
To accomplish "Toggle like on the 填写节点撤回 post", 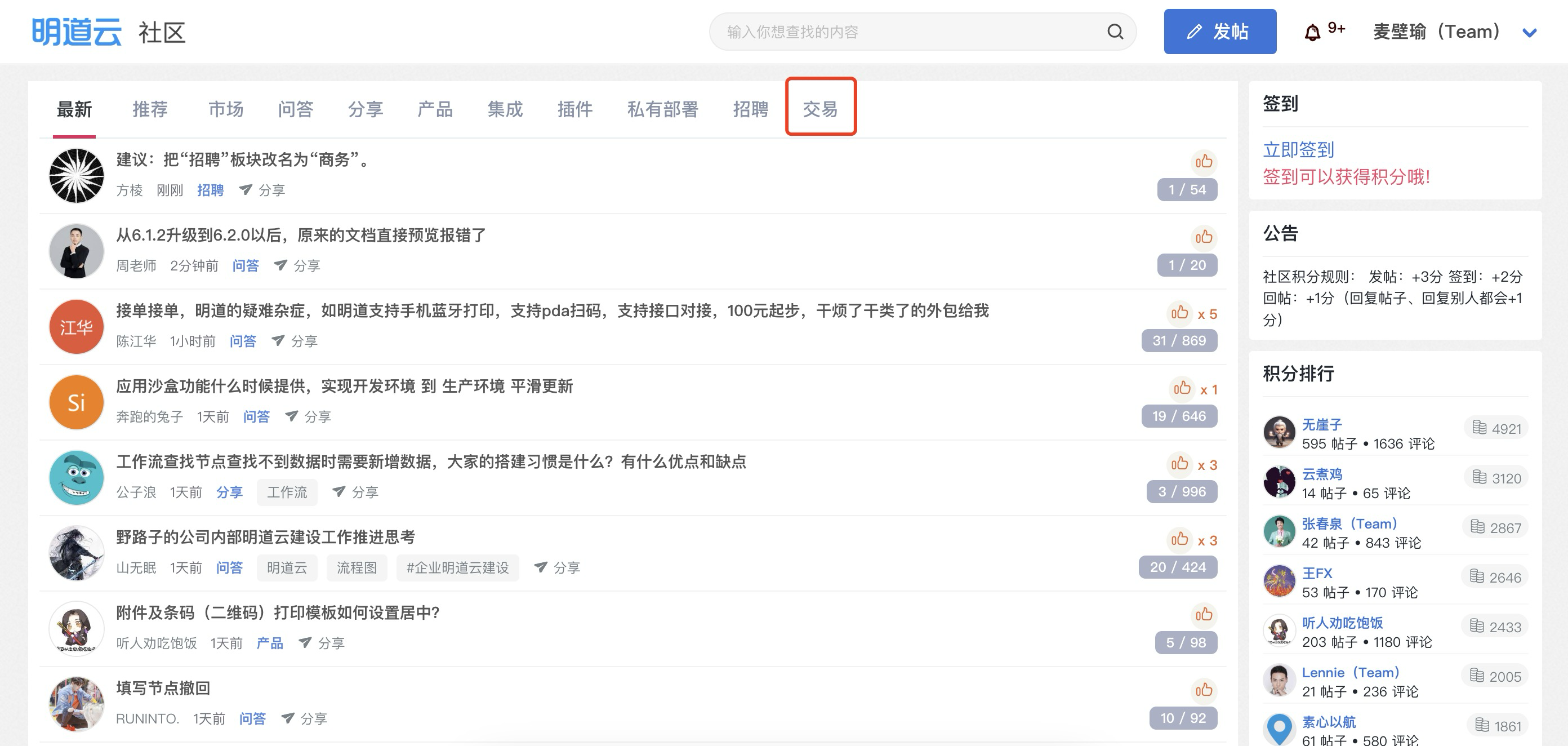I will pos(1203,691).
